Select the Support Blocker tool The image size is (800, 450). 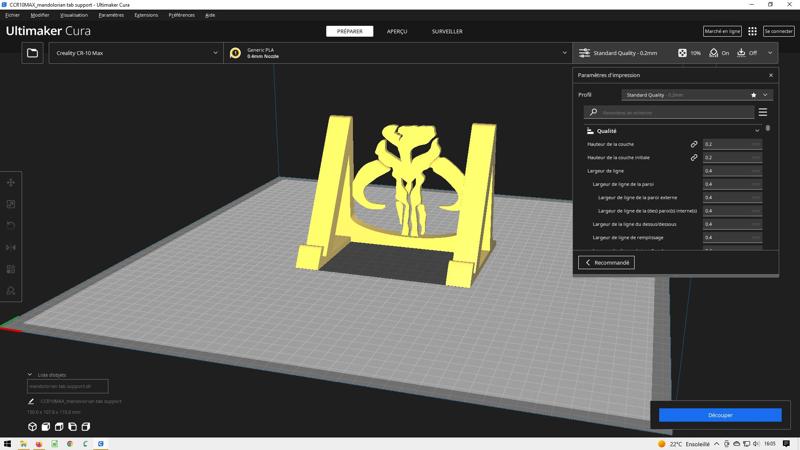coord(11,291)
